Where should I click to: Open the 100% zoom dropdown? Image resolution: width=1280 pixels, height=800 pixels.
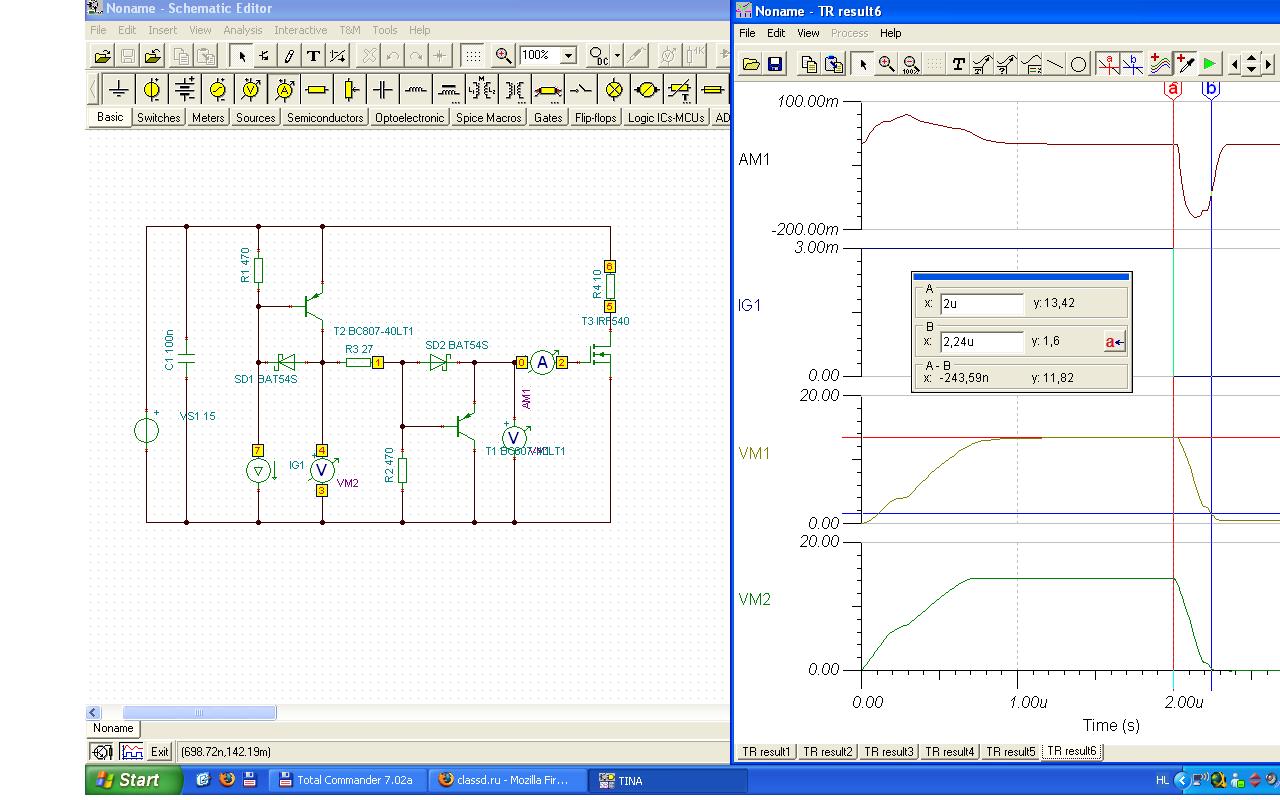click(x=568, y=56)
